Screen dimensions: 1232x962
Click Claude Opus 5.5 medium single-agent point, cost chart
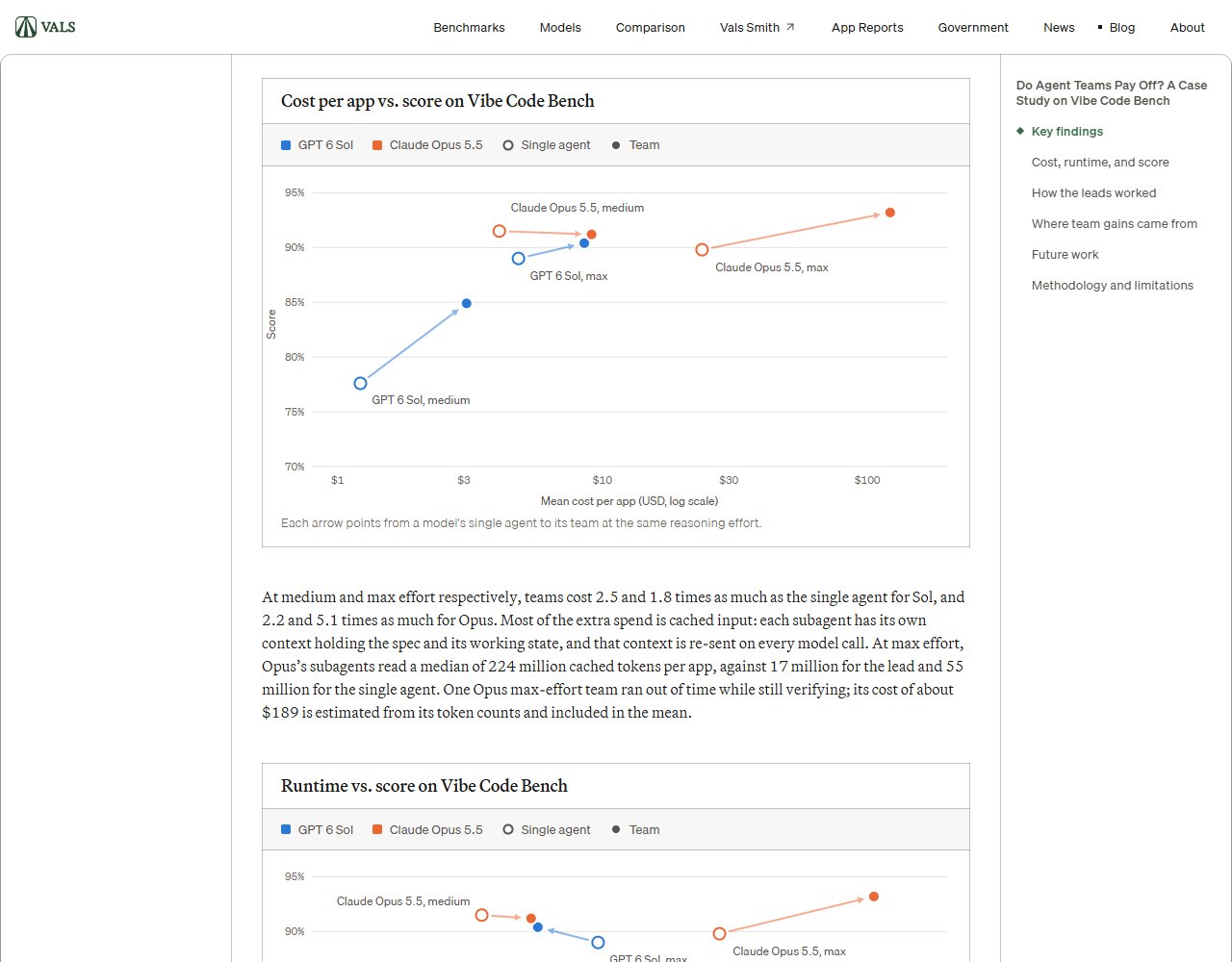point(499,231)
